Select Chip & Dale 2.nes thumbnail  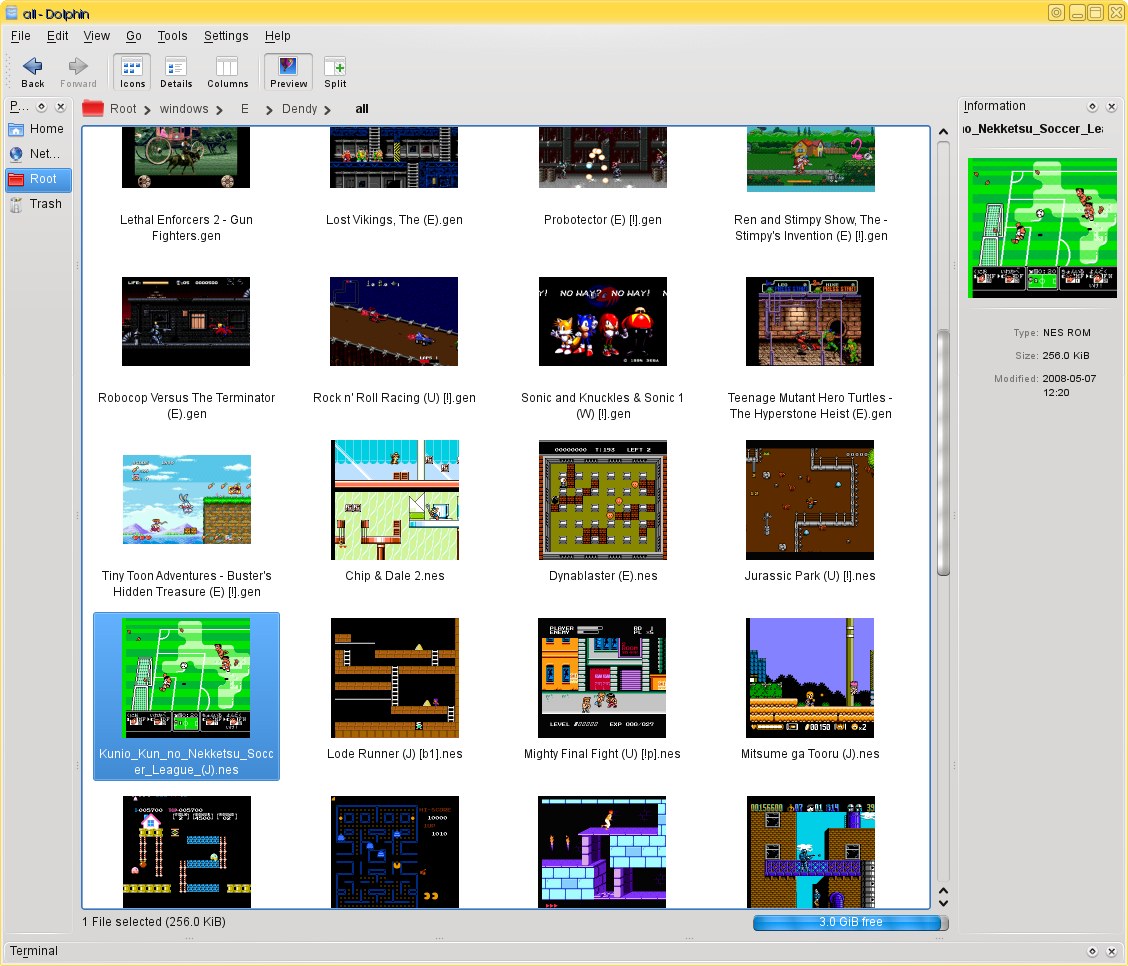pos(395,500)
